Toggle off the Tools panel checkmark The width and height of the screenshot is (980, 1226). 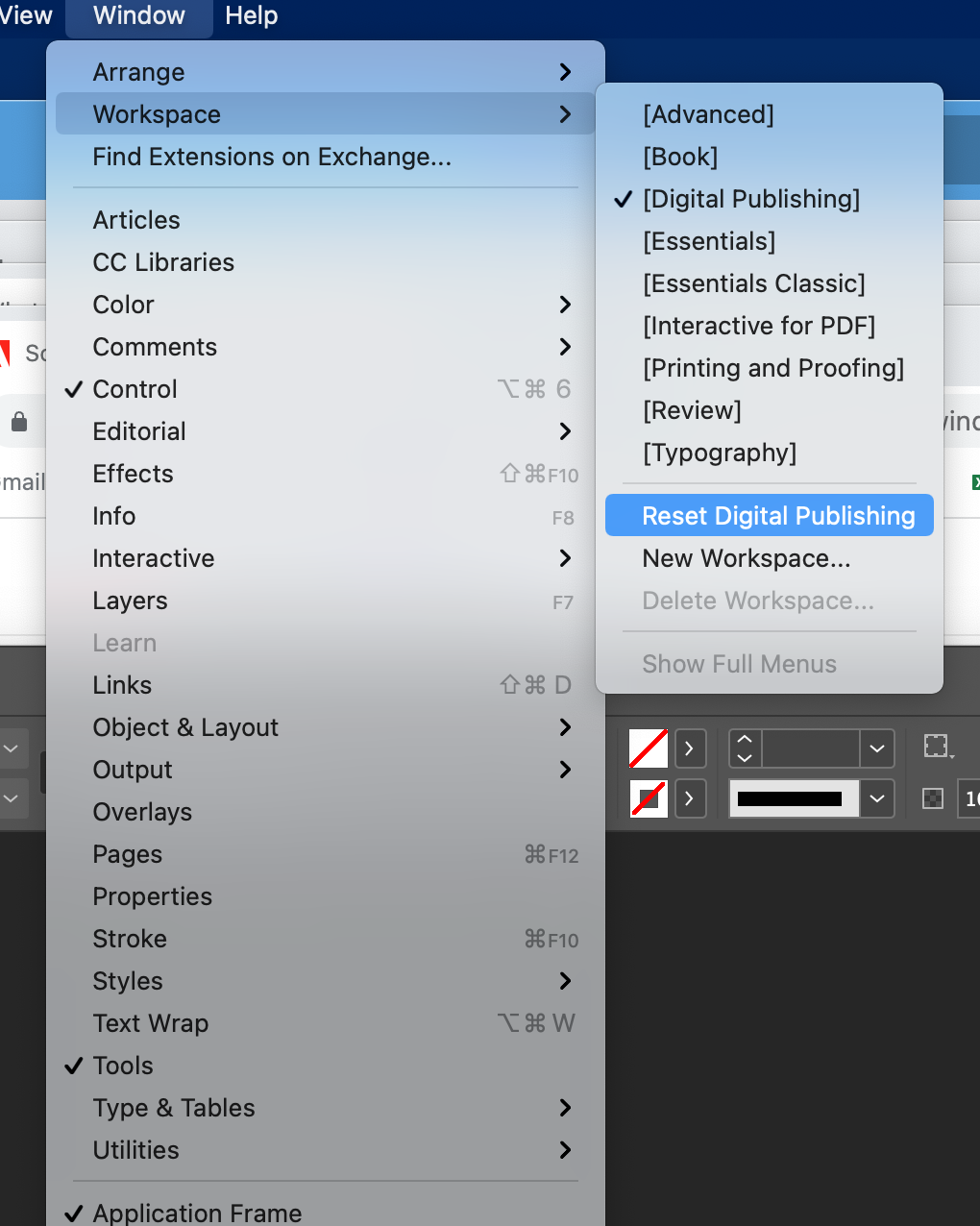pyautogui.click(x=123, y=1066)
